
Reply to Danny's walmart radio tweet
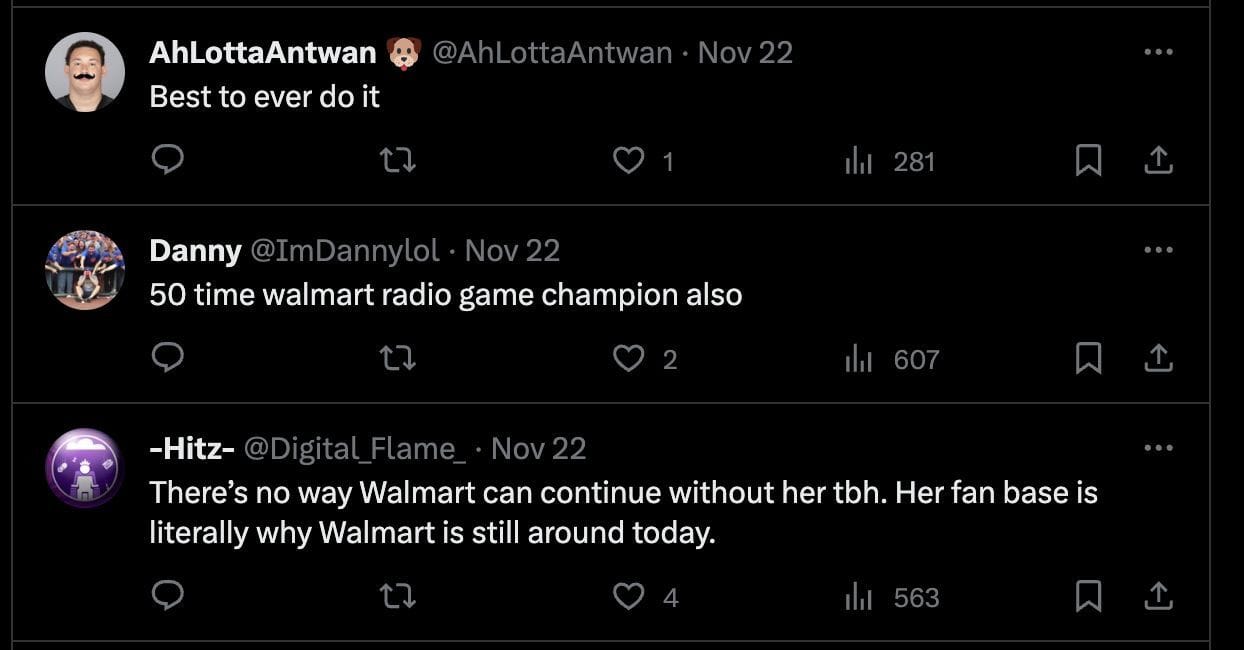[168, 358]
